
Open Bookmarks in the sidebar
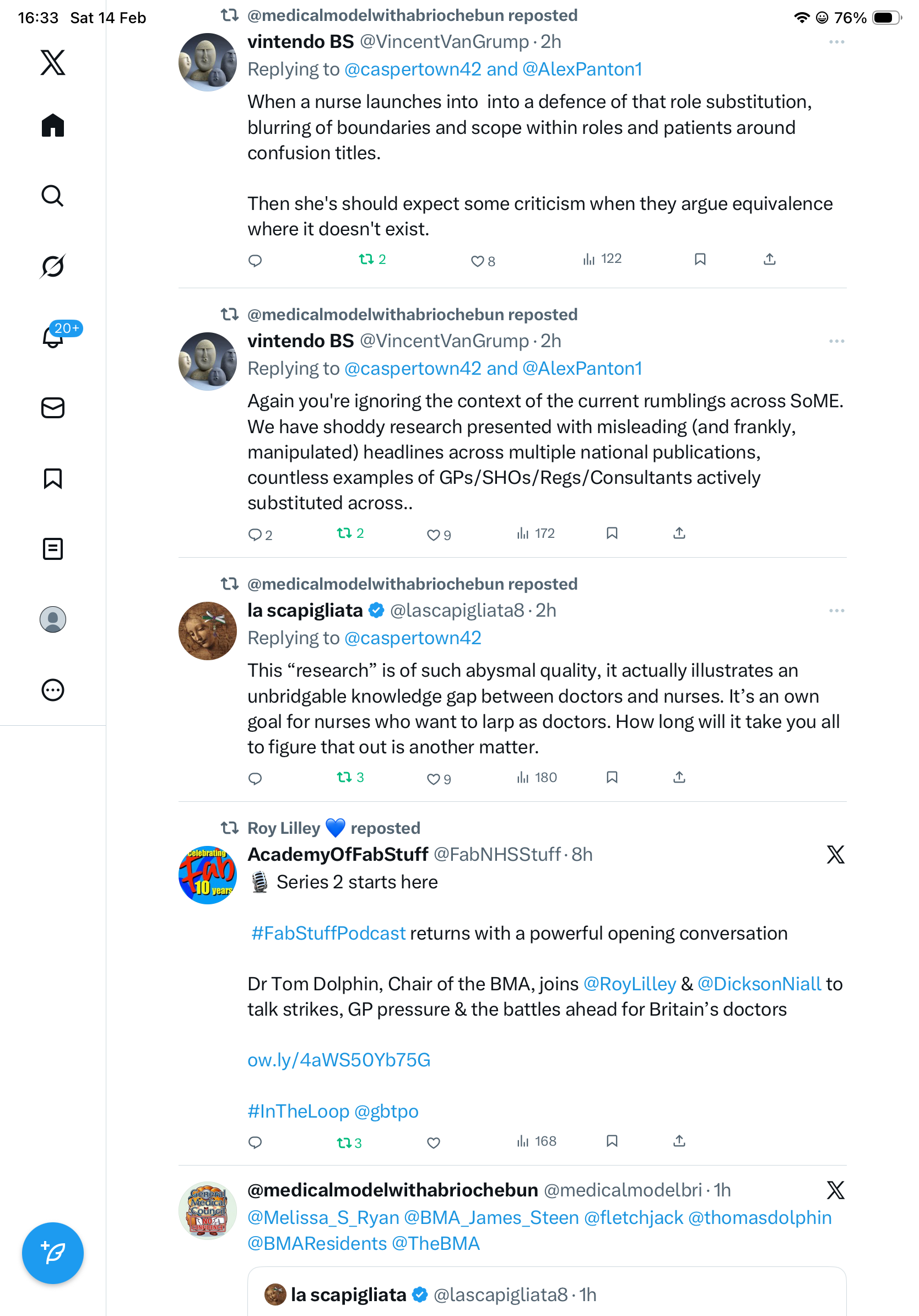53,478
